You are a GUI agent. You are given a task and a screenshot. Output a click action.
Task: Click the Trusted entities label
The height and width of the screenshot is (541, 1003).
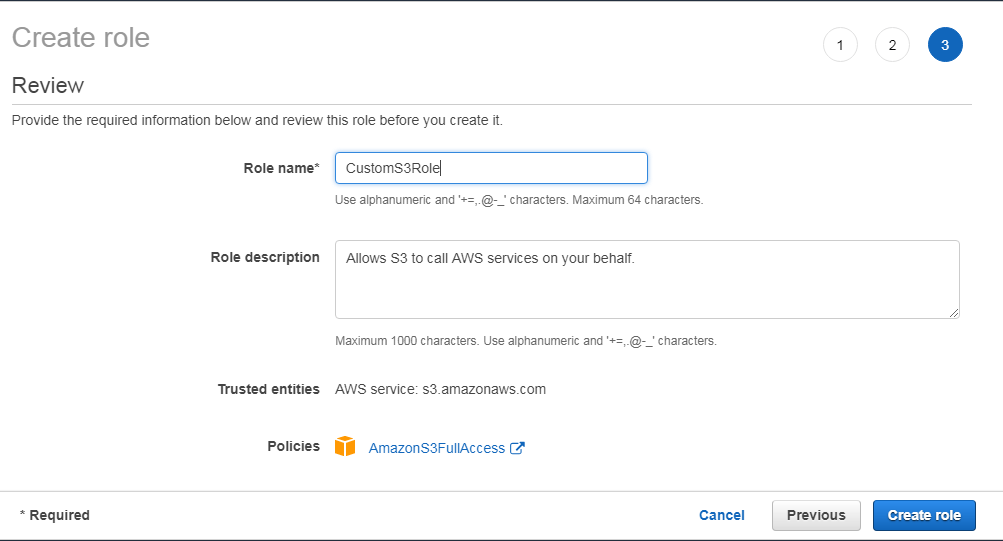[269, 389]
